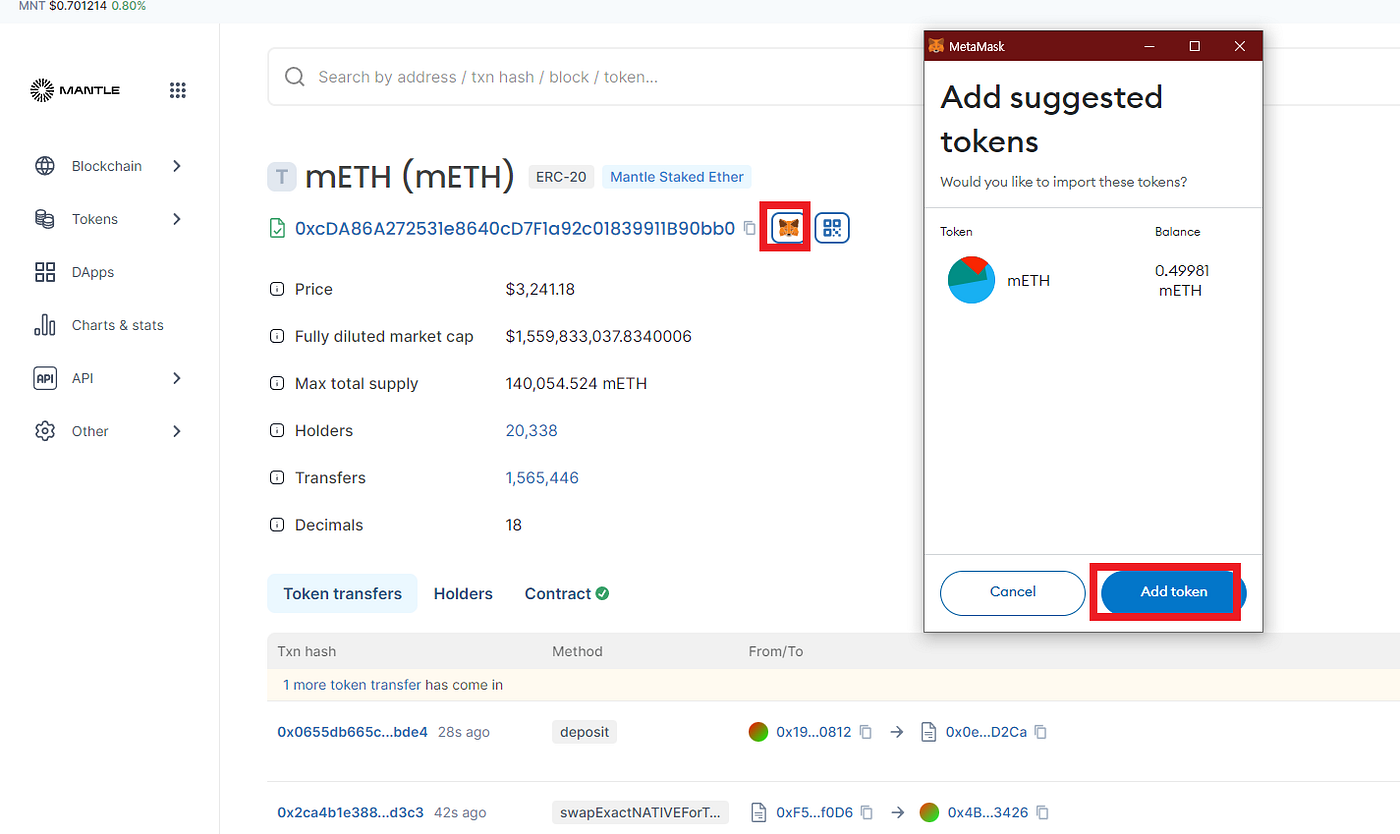
Task: Click the swapExactNATIVEForT... method badge
Action: pyautogui.click(x=640, y=812)
